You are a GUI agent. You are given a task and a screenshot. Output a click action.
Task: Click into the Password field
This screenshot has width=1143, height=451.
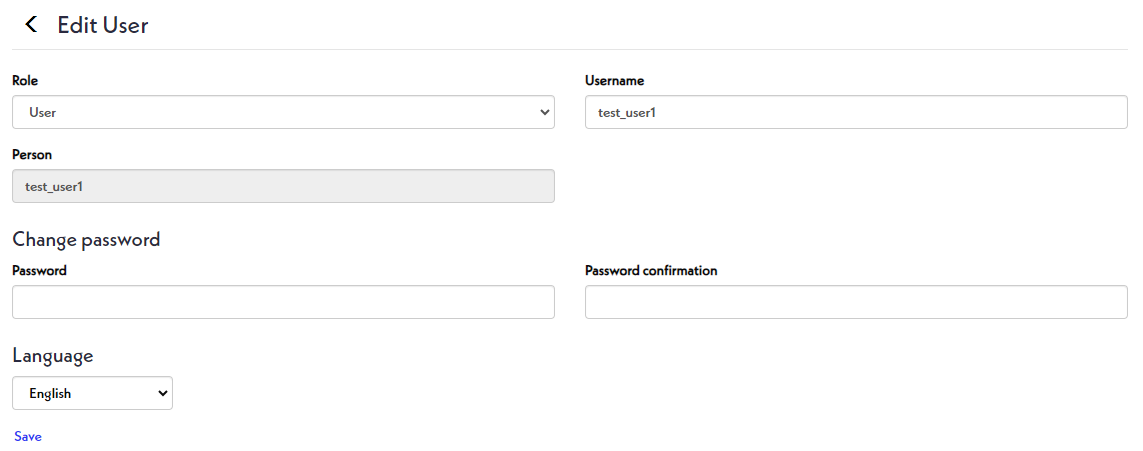(x=283, y=302)
